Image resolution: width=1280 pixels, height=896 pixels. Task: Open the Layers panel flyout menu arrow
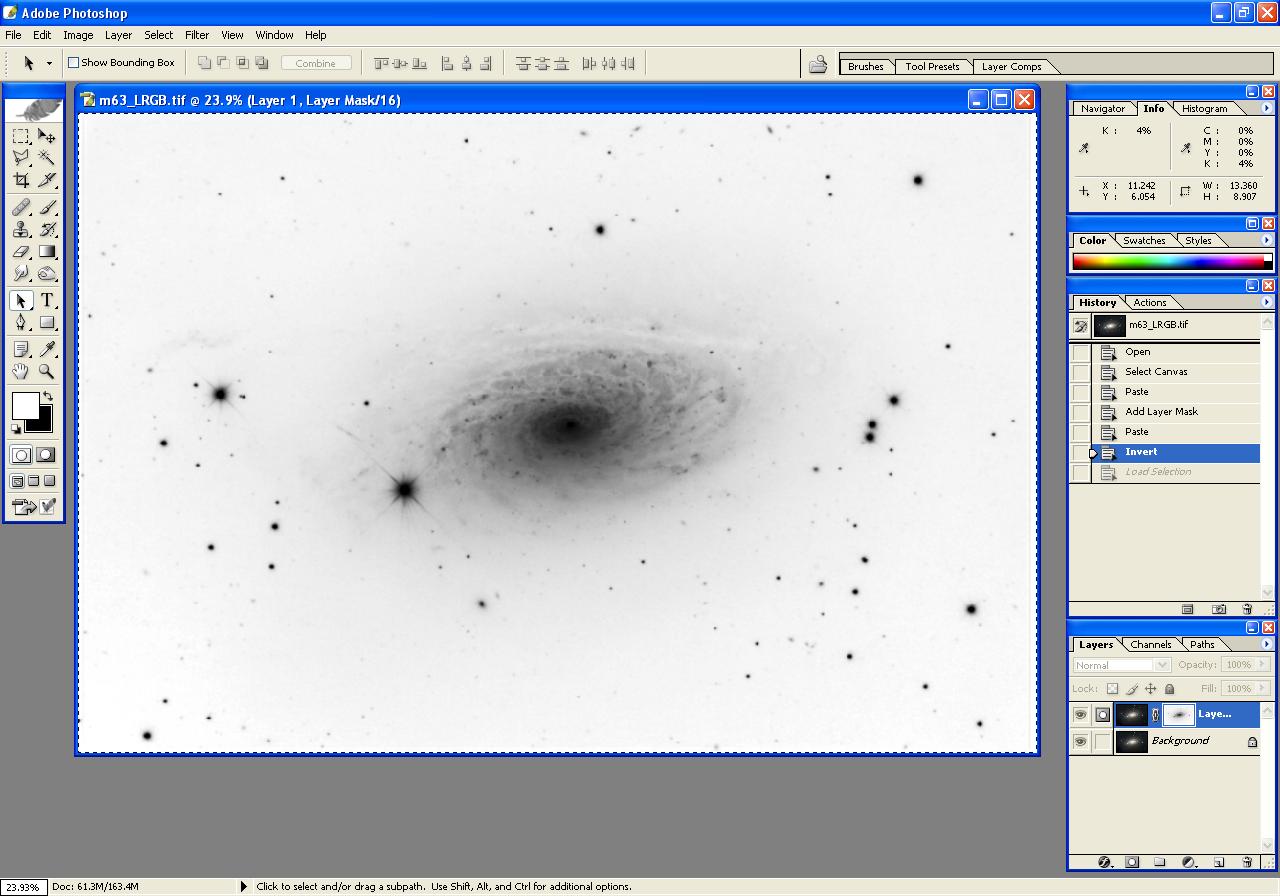coord(1267,644)
